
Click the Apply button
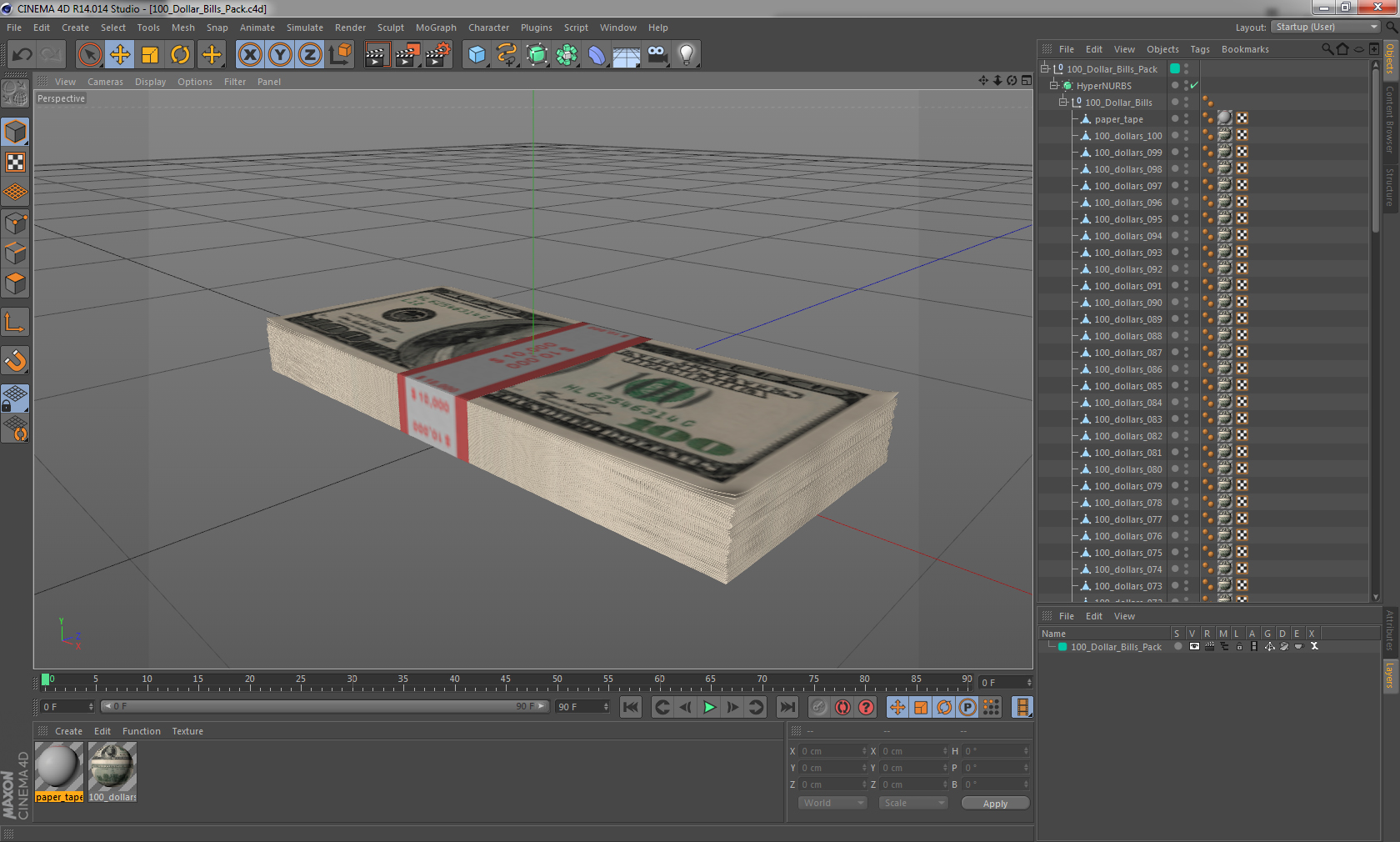pyautogui.click(x=995, y=804)
